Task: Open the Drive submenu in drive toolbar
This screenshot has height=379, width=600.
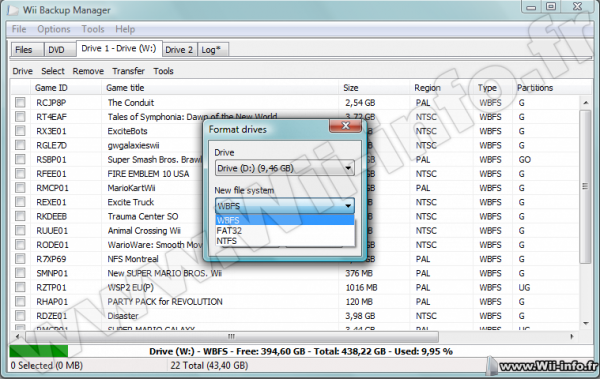Action: click(x=23, y=71)
